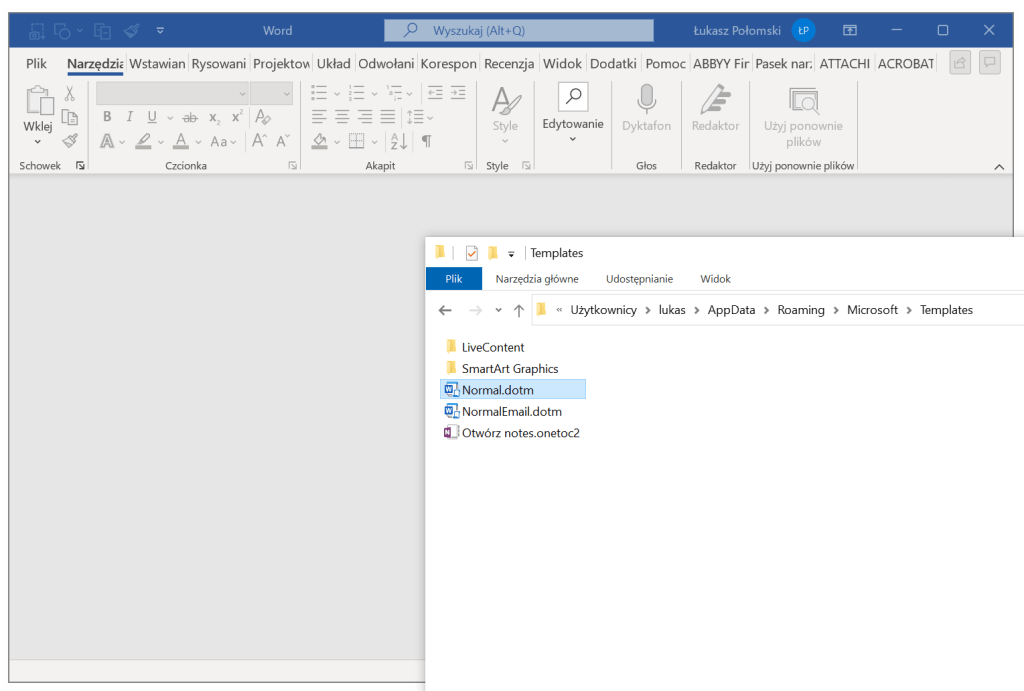Screen dimensions: 1024x691
Task: Select the Normal.dotm template file
Action: pos(497,390)
